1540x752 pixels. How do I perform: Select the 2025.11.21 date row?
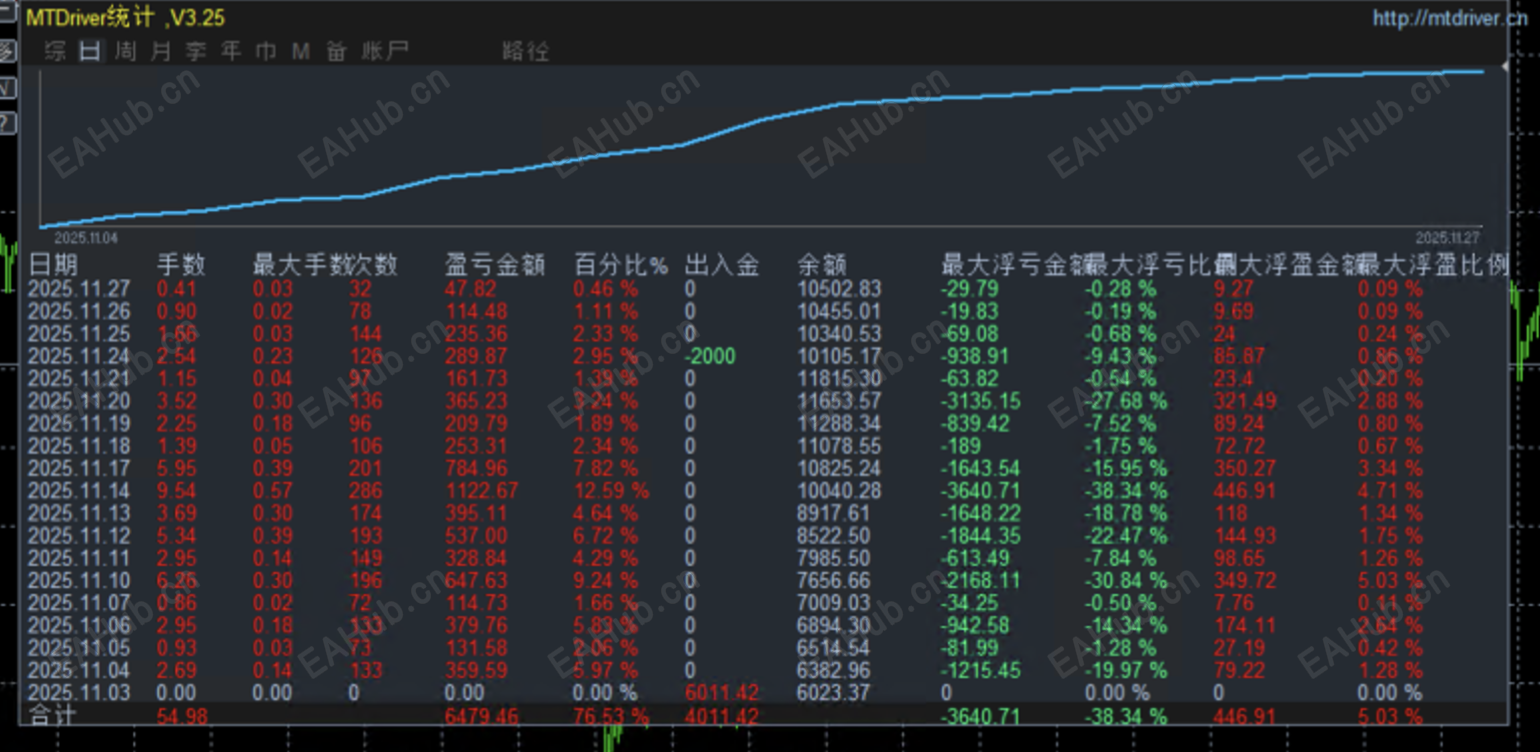[x=79, y=379]
